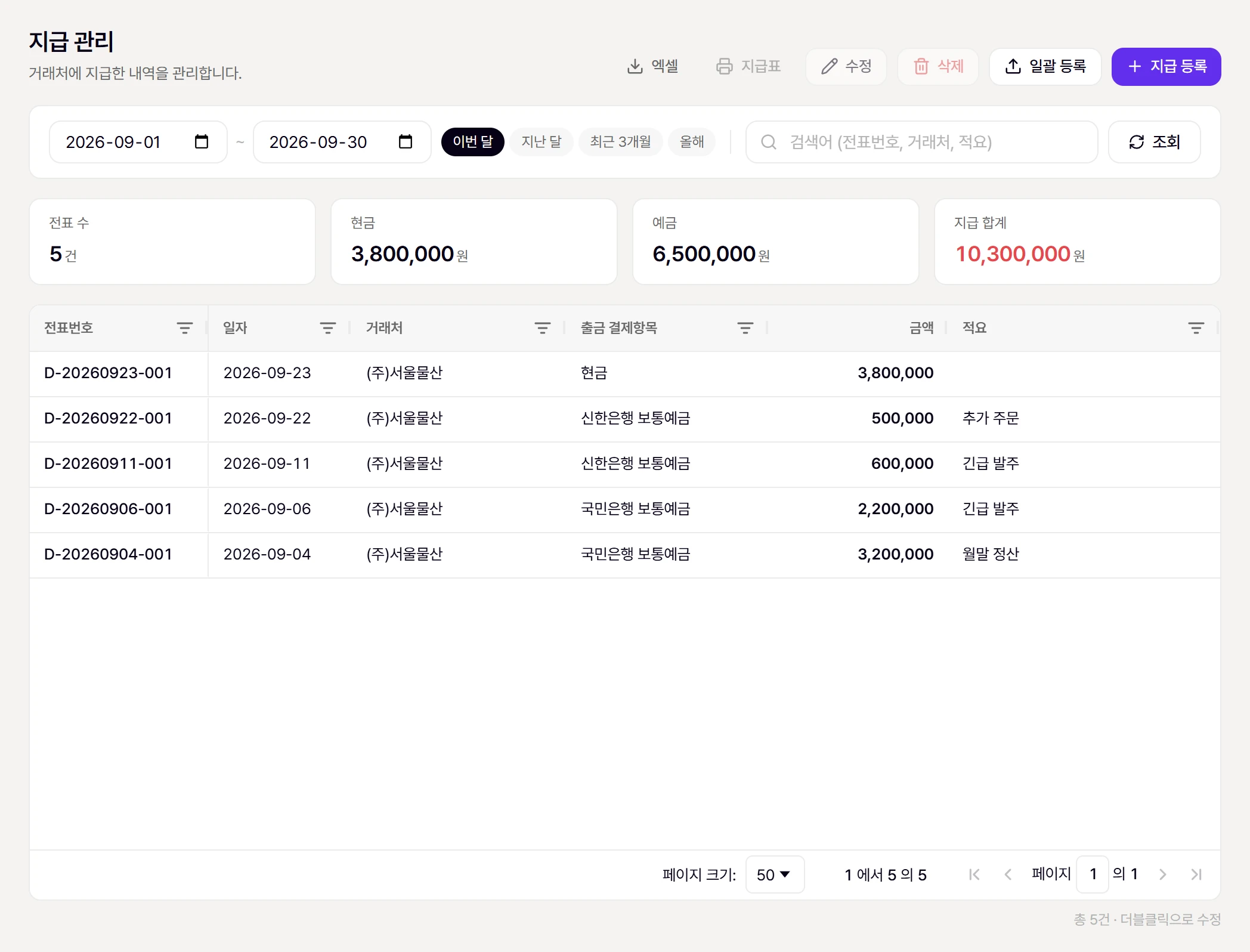Open the end date calendar picker icon

pos(406,142)
